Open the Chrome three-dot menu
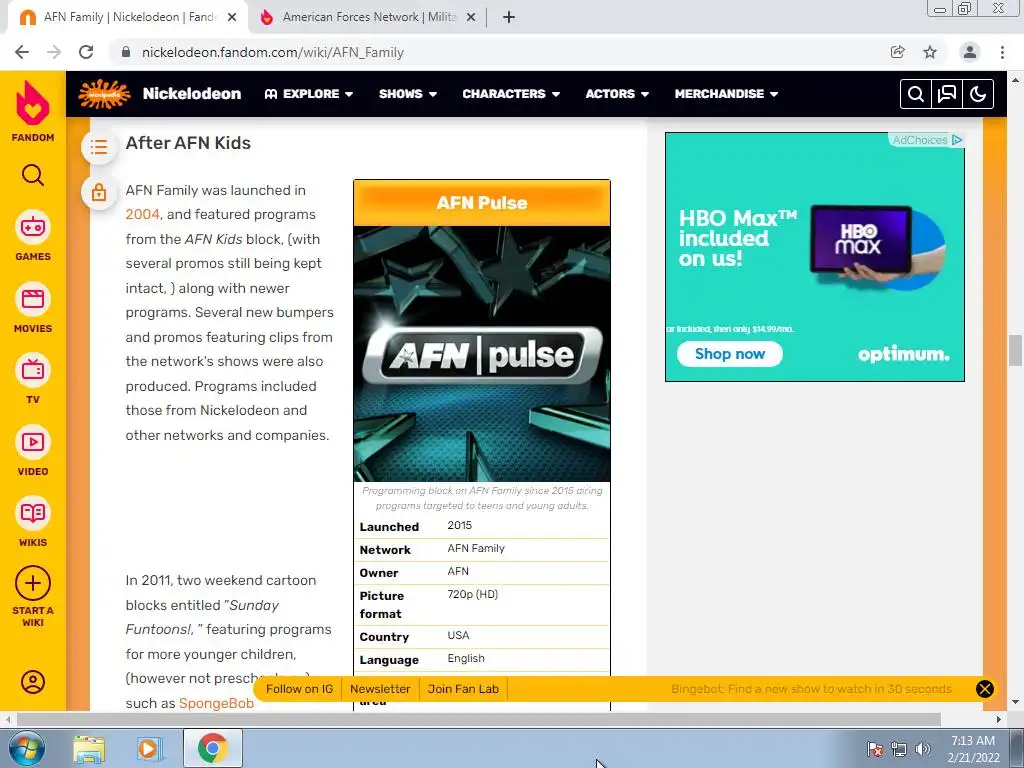 click(1002, 52)
